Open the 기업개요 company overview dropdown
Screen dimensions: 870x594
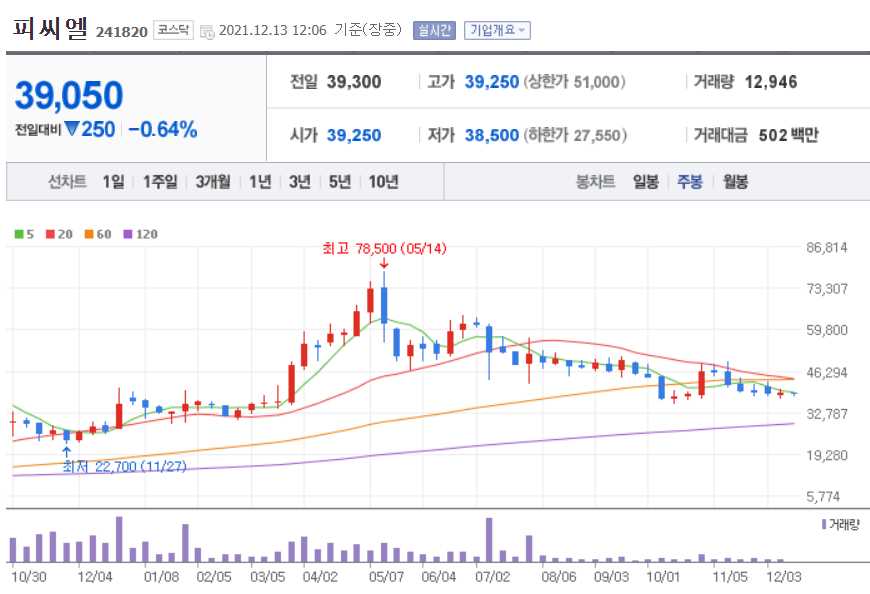(497, 31)
